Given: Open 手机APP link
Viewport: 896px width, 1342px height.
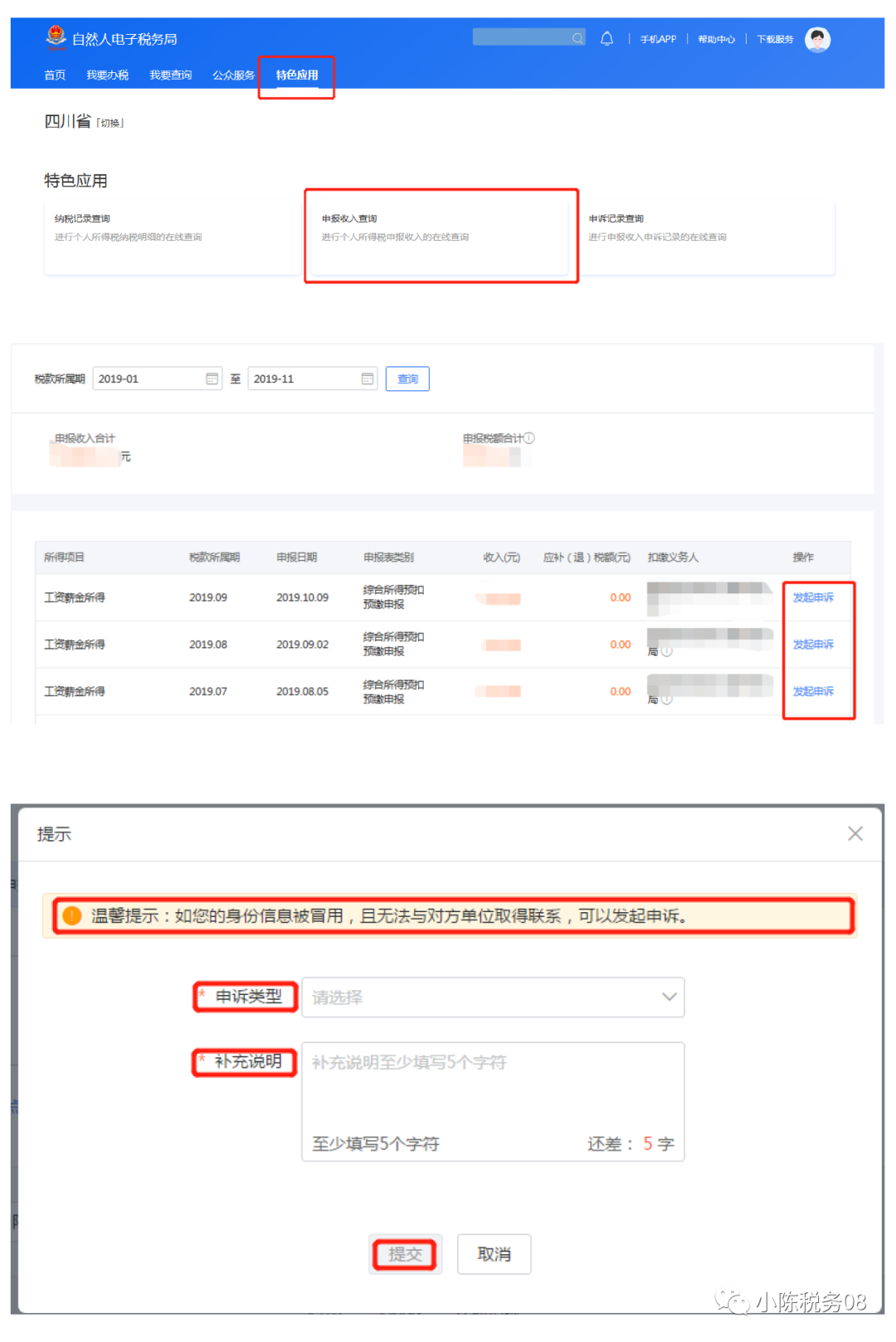Looking at the screenshot, I should (658, 39).
